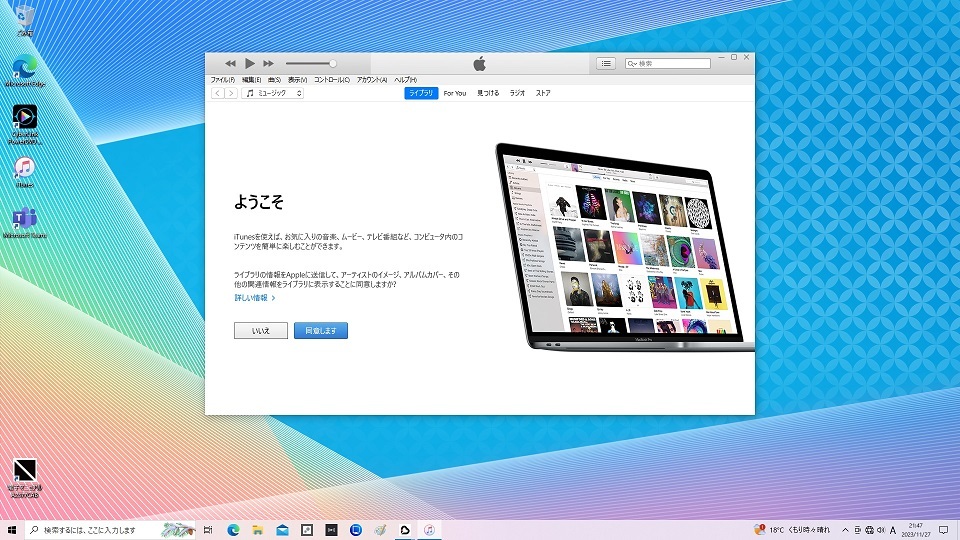This screenshot has width=960, height=540.
Task: Open the コントロール(C) menu
Action: pos(332,80)
